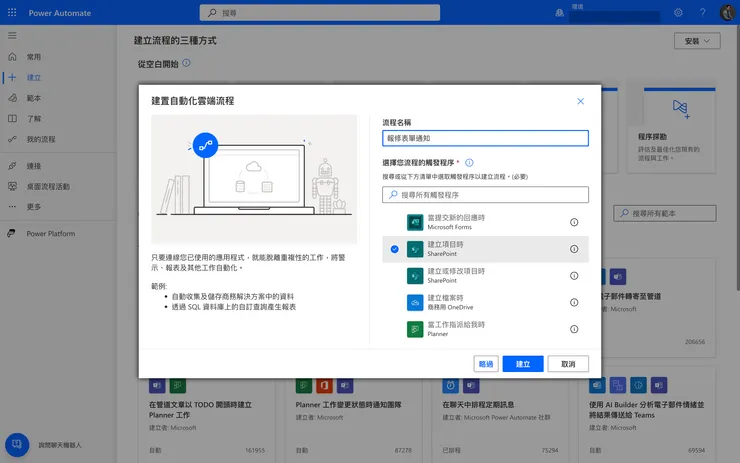Select the Microsoft Forms 當提交新的回應時 trigger
This screenshot has width=740, height=463.
coord(485,222)
